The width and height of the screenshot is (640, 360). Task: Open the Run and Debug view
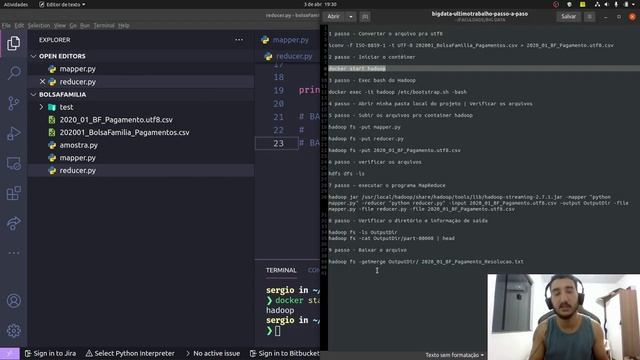[x=13, y=133]
